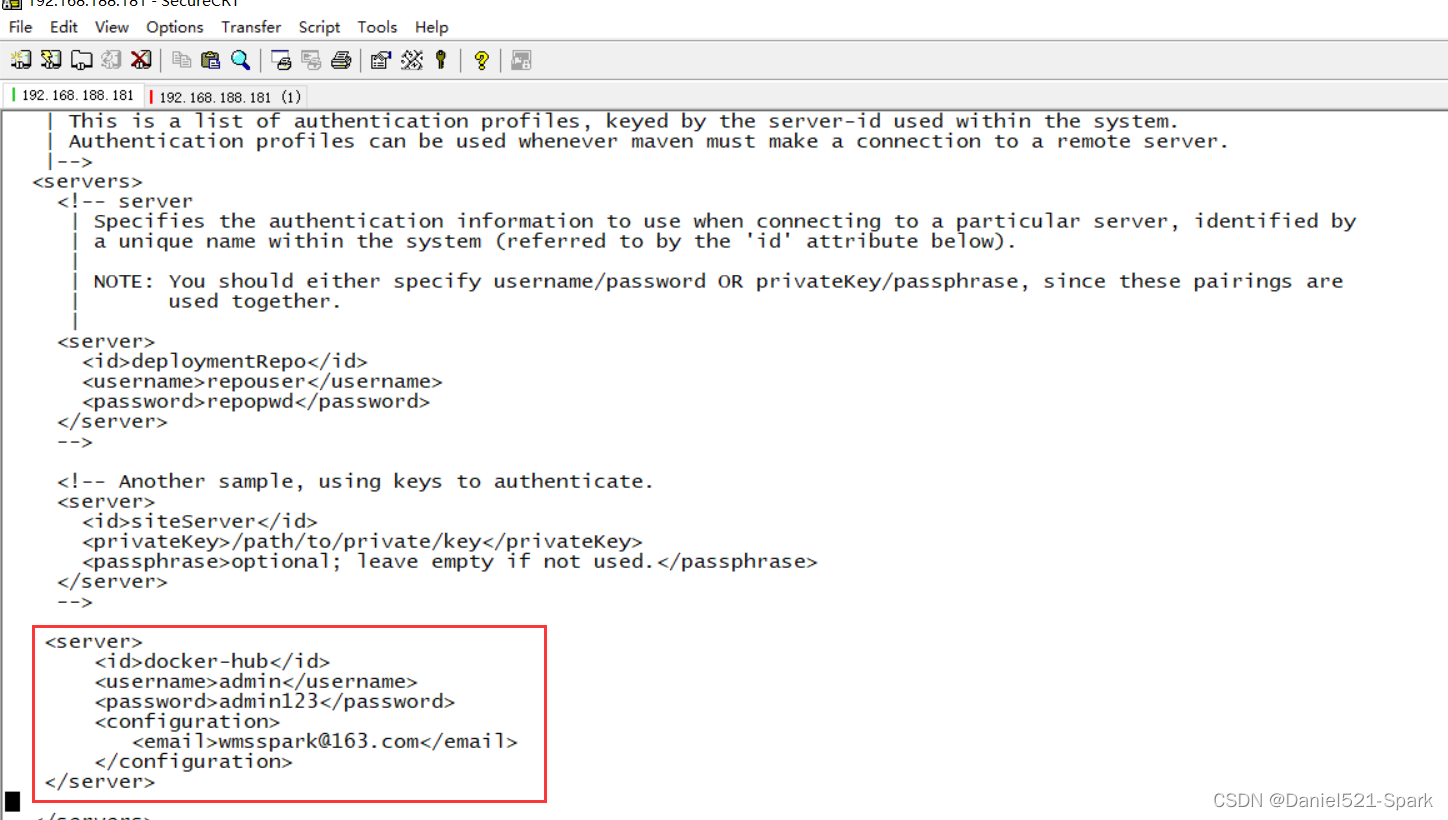Open the Edit menu

coord(63,27)
